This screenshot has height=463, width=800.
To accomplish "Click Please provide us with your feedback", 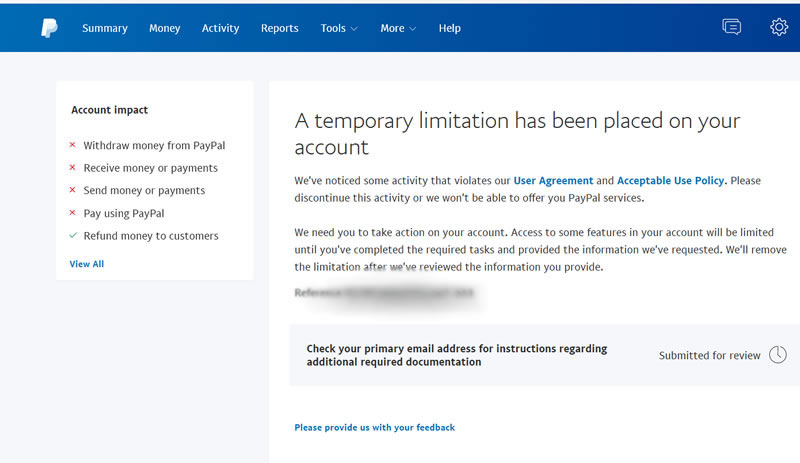I will click(374, 427).
